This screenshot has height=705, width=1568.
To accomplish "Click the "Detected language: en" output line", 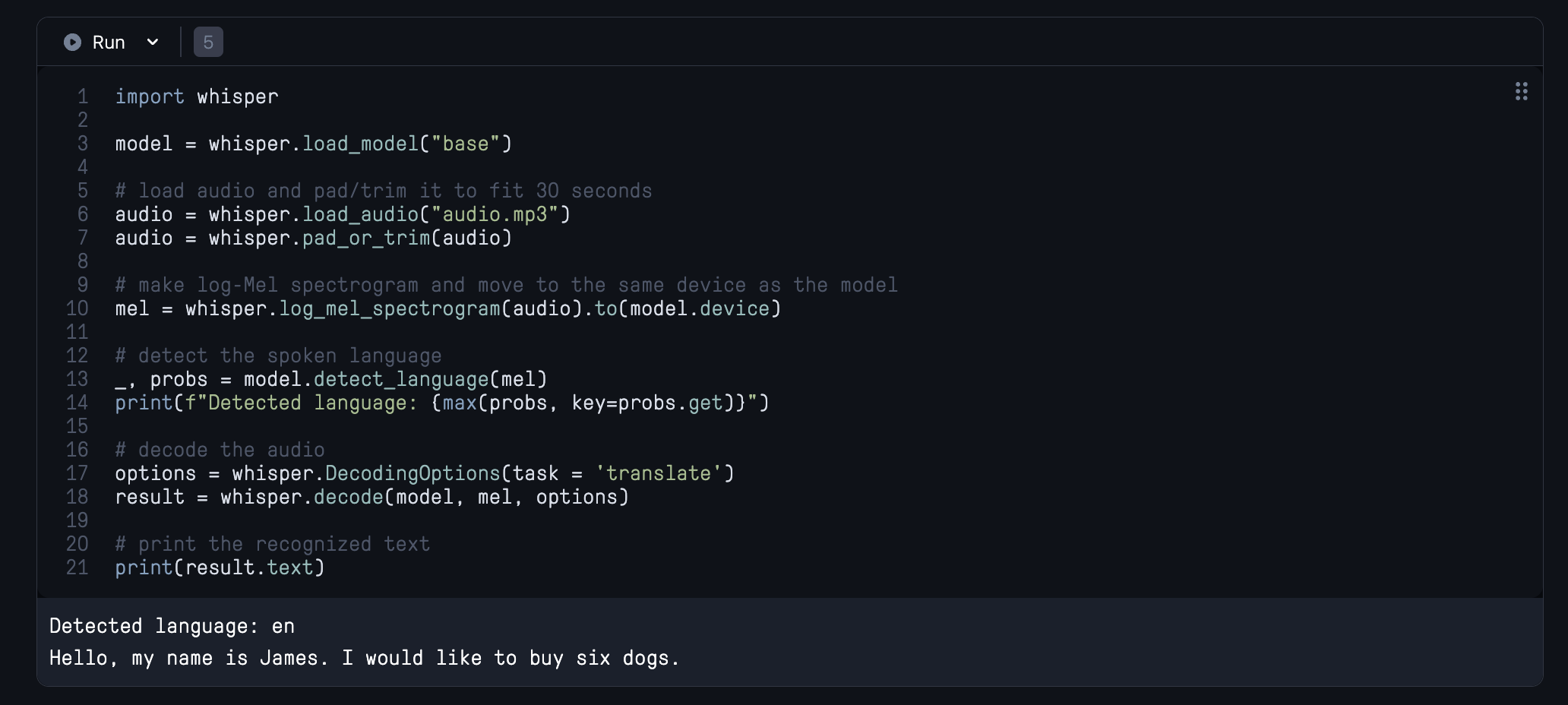I will pyautogui.click(x=172, y=626).
